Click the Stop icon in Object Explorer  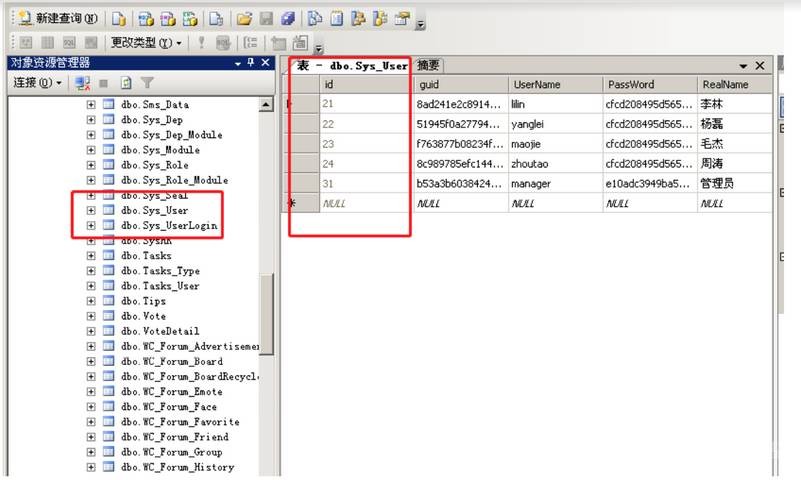104,83
